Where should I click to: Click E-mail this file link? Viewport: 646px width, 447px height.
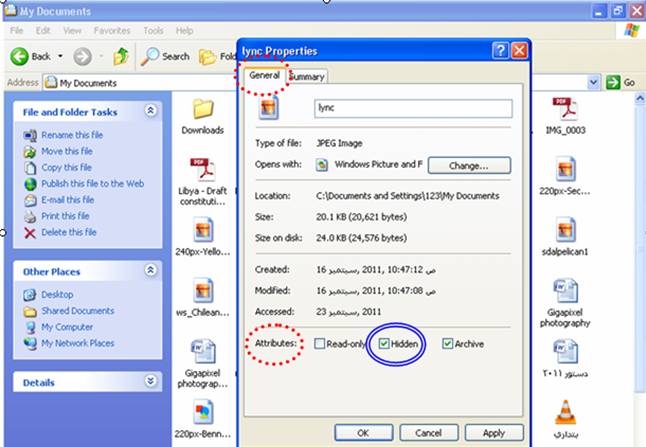pyautogui.click(x=68, y=200)
